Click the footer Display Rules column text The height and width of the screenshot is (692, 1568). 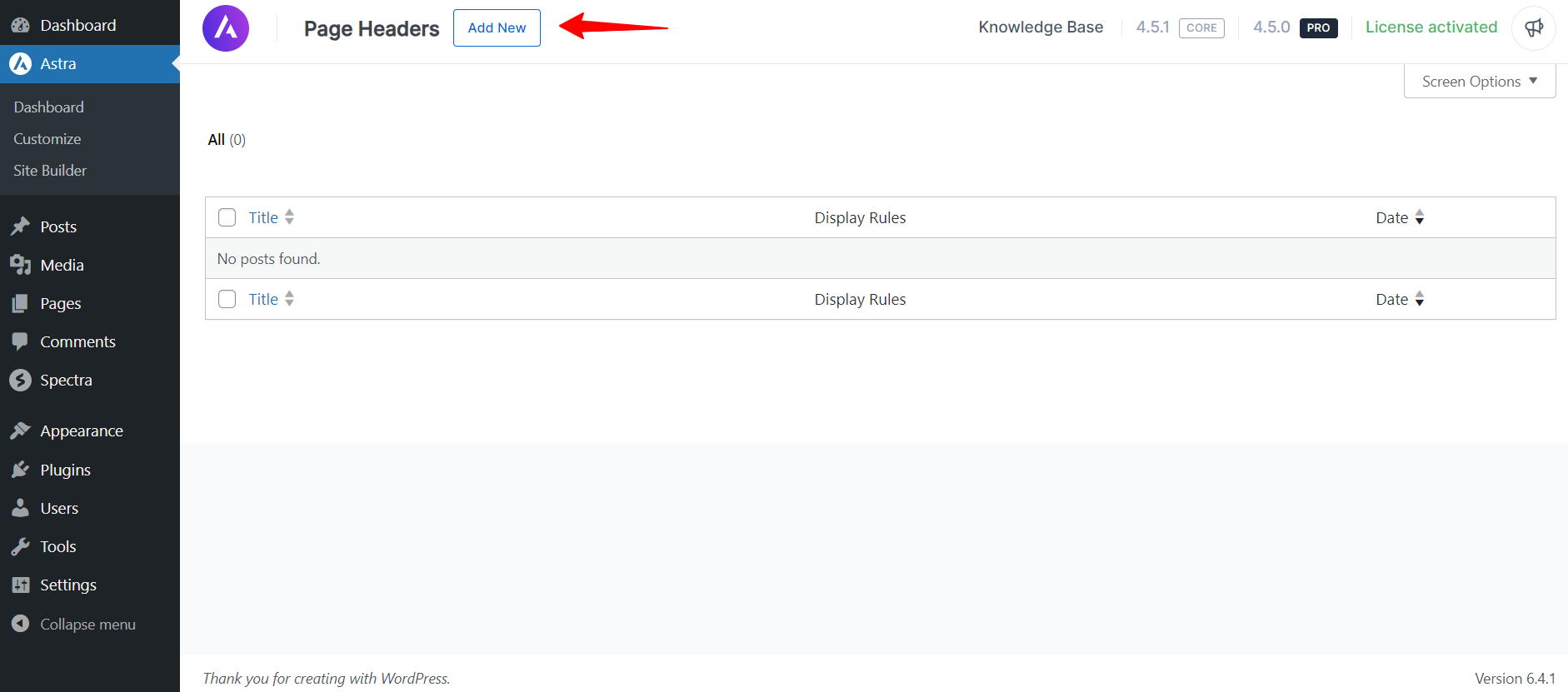pyautogui.click(x=860, y=299)
